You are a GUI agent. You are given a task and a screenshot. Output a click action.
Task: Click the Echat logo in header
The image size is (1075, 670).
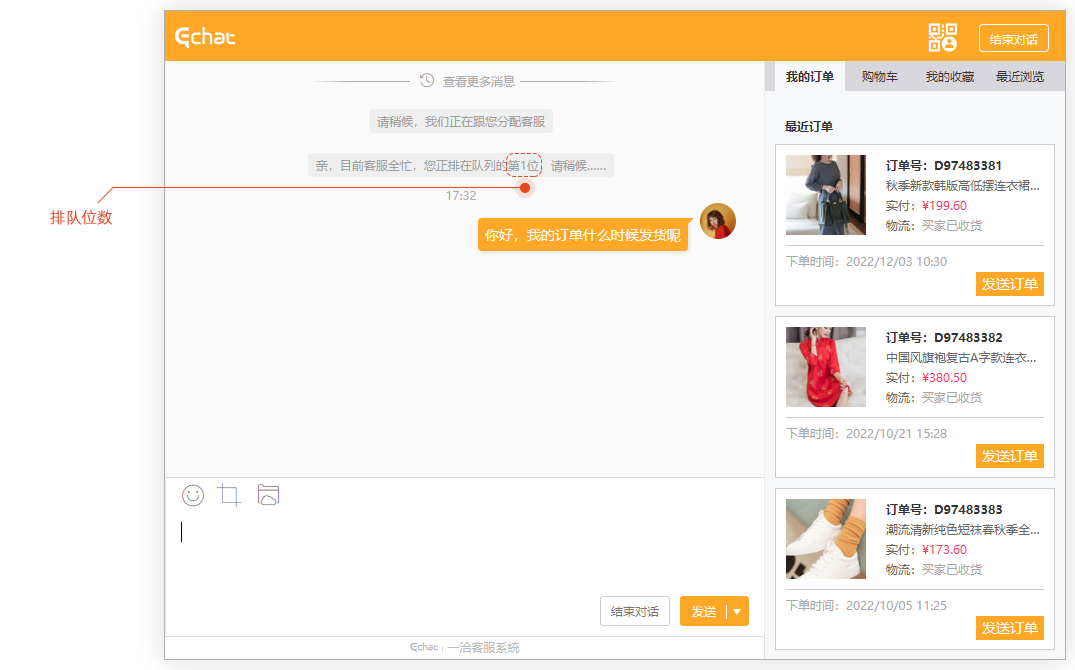point(205,38)
